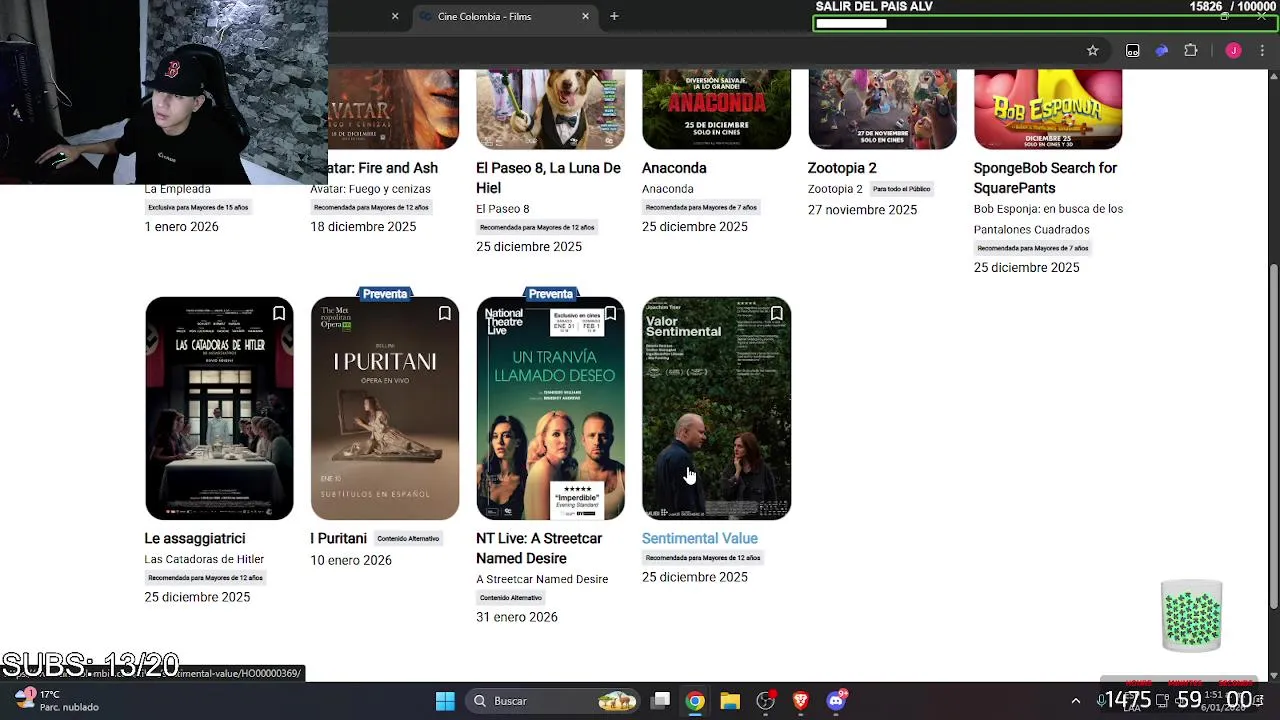Screen dimensions: 1280x720
Task: Open the Brave browser taskbar icon
Action: coord(800,701)
